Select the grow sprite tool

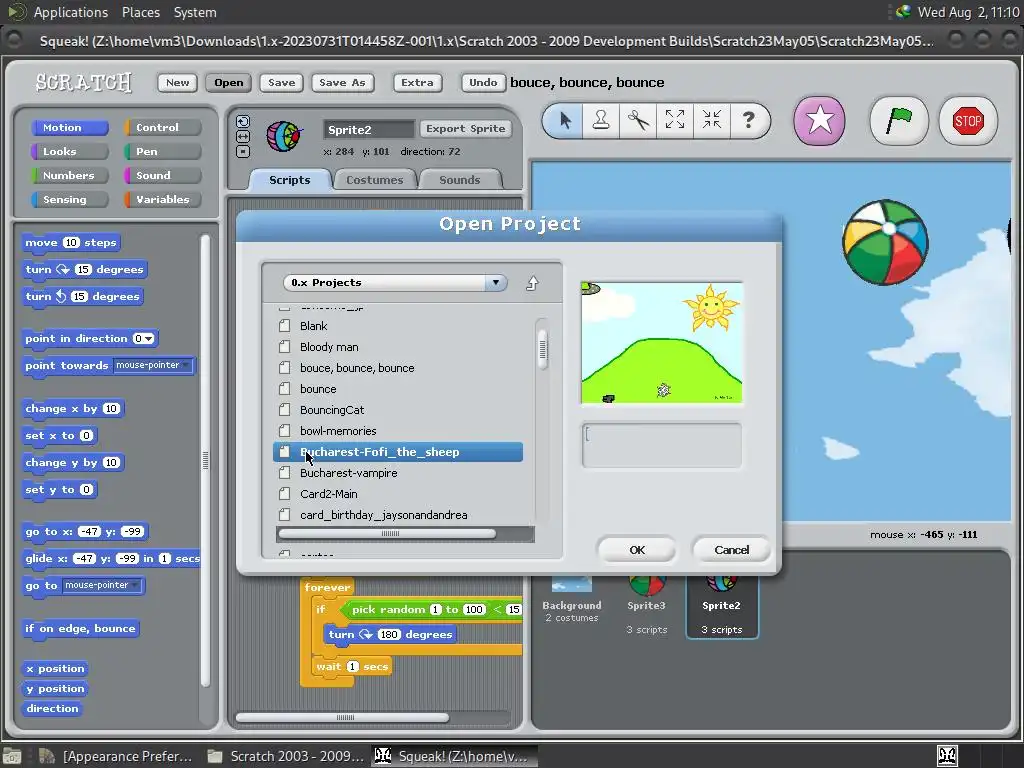point(675,120)
